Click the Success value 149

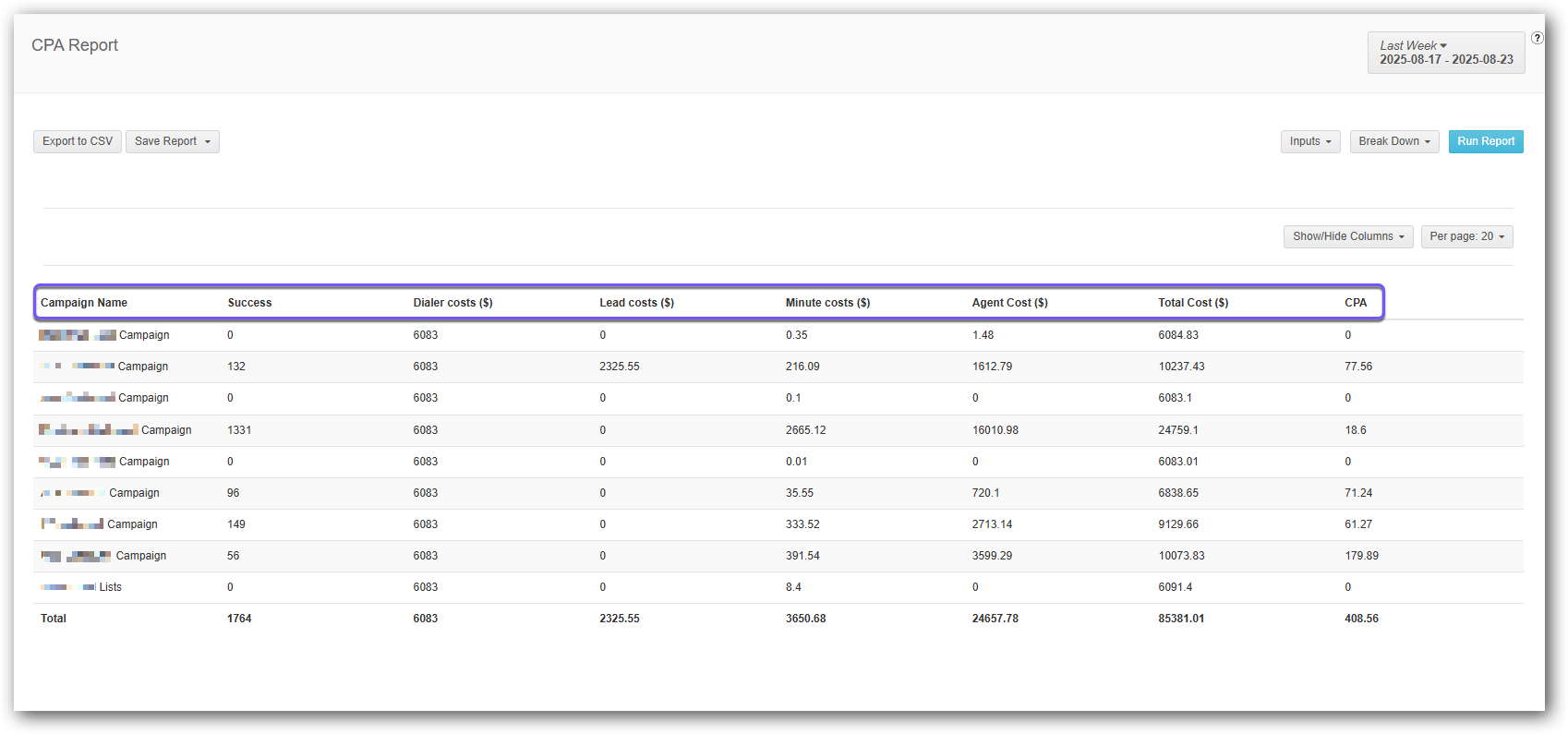(x=236, y=524)
